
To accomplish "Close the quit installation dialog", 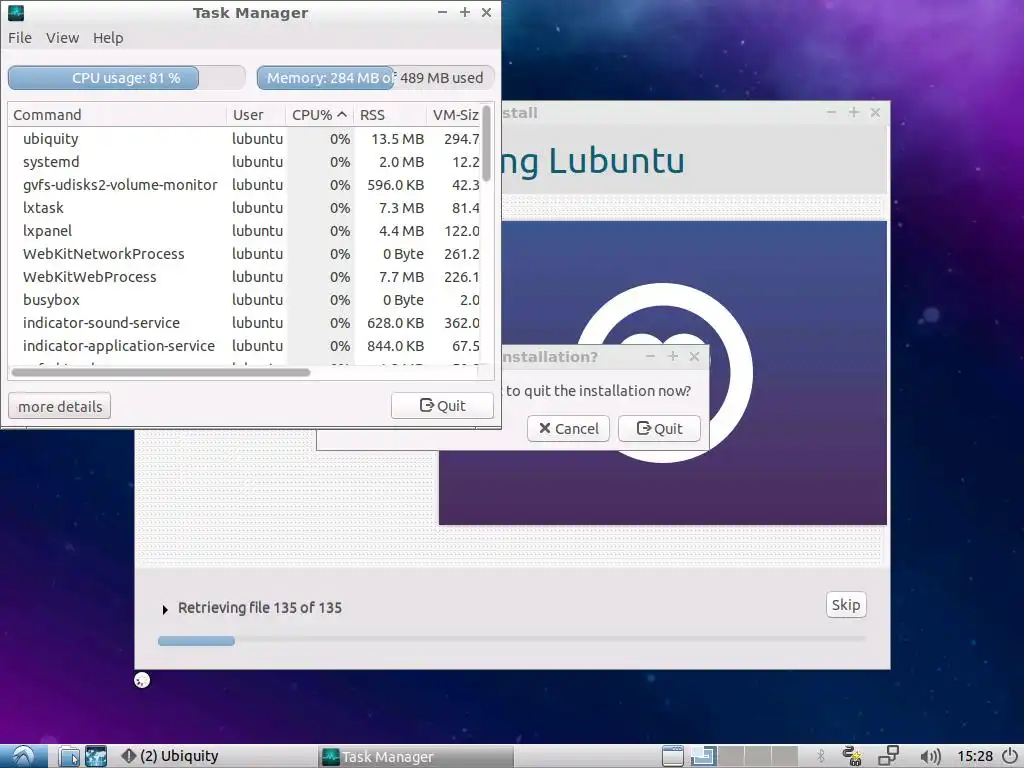I will tap(694, 357).
